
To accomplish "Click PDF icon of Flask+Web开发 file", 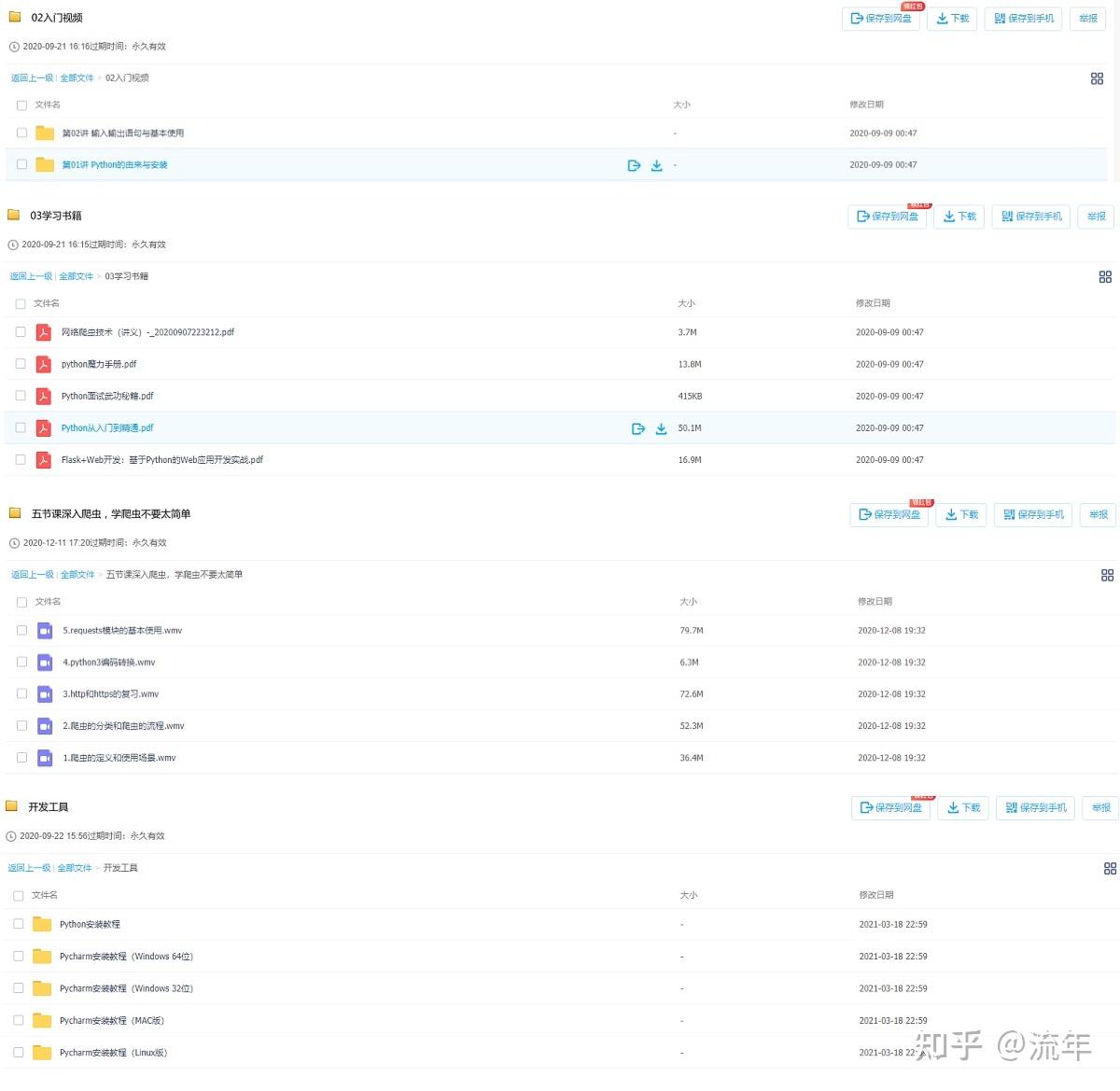I will [43, 460].
